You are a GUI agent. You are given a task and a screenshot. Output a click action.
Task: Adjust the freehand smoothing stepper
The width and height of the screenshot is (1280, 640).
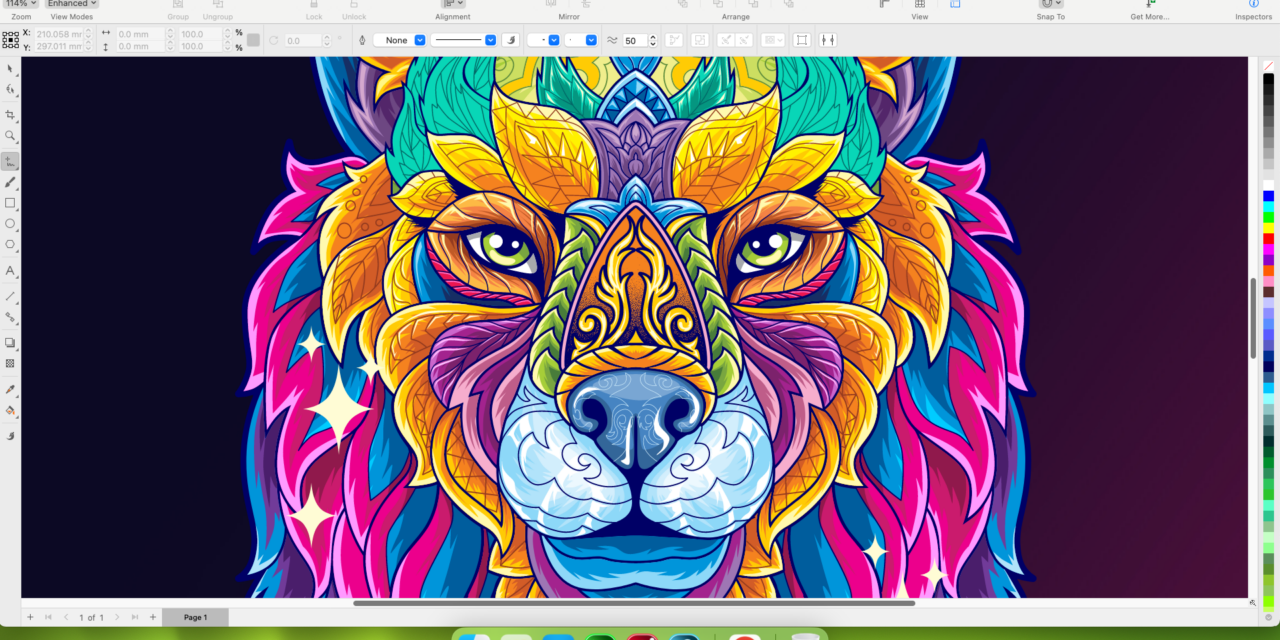[x=653, y=40]
